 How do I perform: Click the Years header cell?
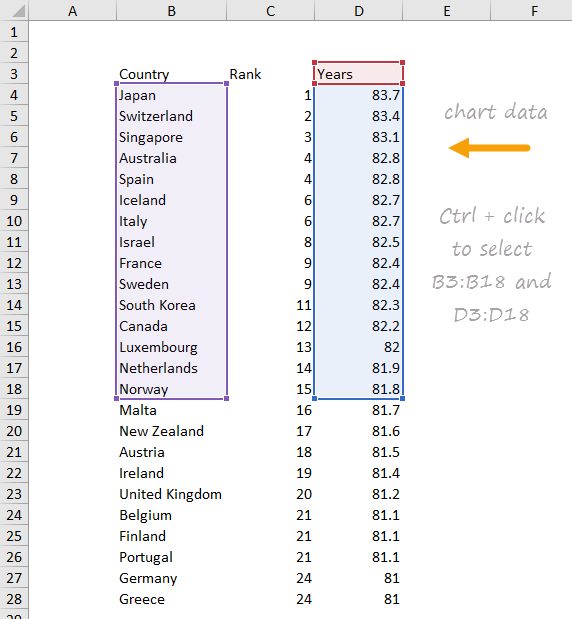point(358,74)
